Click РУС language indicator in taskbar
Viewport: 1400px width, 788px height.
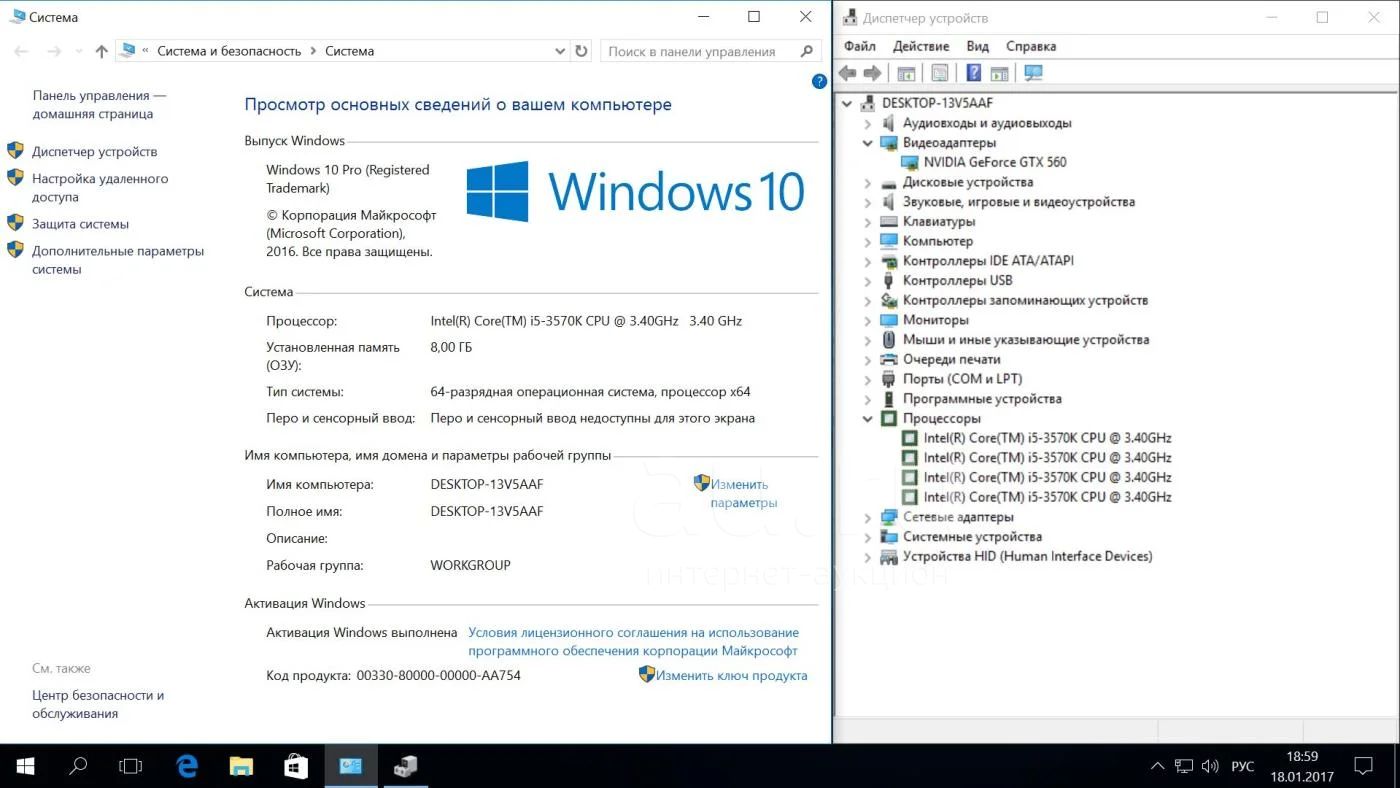pyautogui.click(x=1242, y=766)
